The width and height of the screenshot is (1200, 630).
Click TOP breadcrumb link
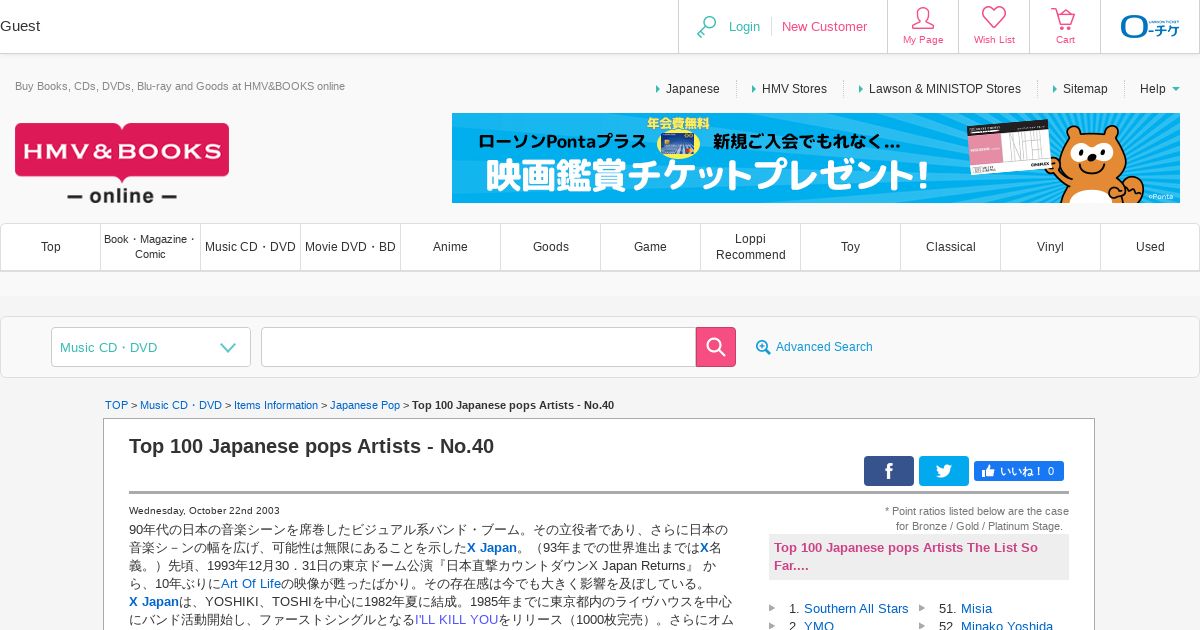click(x=116, y=405)
